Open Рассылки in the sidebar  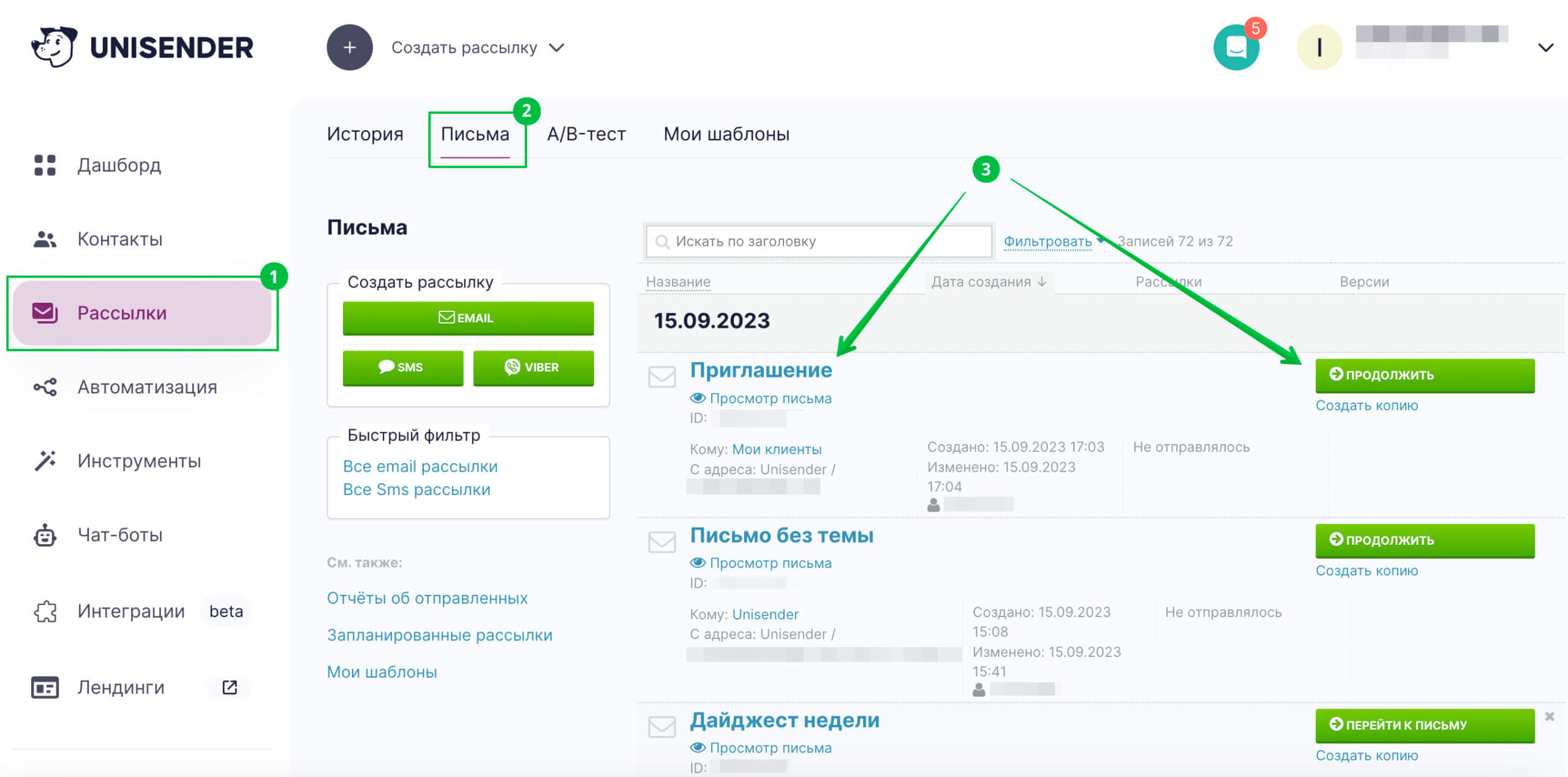(142, 313)
